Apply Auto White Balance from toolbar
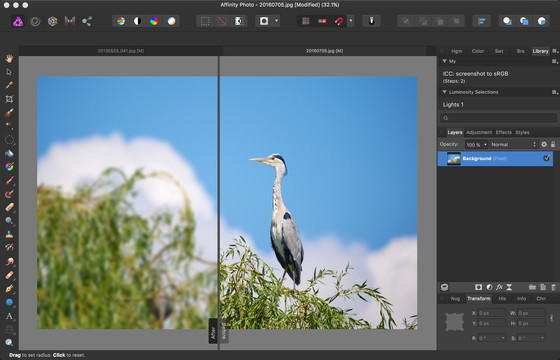 (x=171, y=21)
